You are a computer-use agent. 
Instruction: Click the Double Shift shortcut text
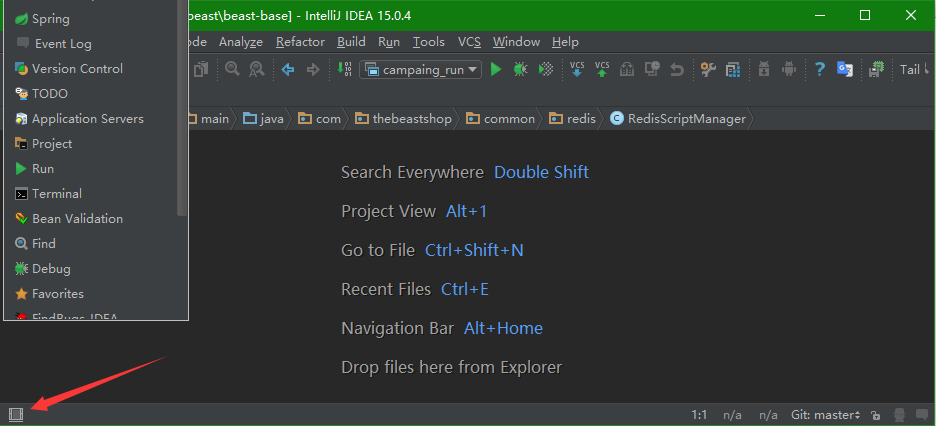pyautogui.click(x=541, y=172)
